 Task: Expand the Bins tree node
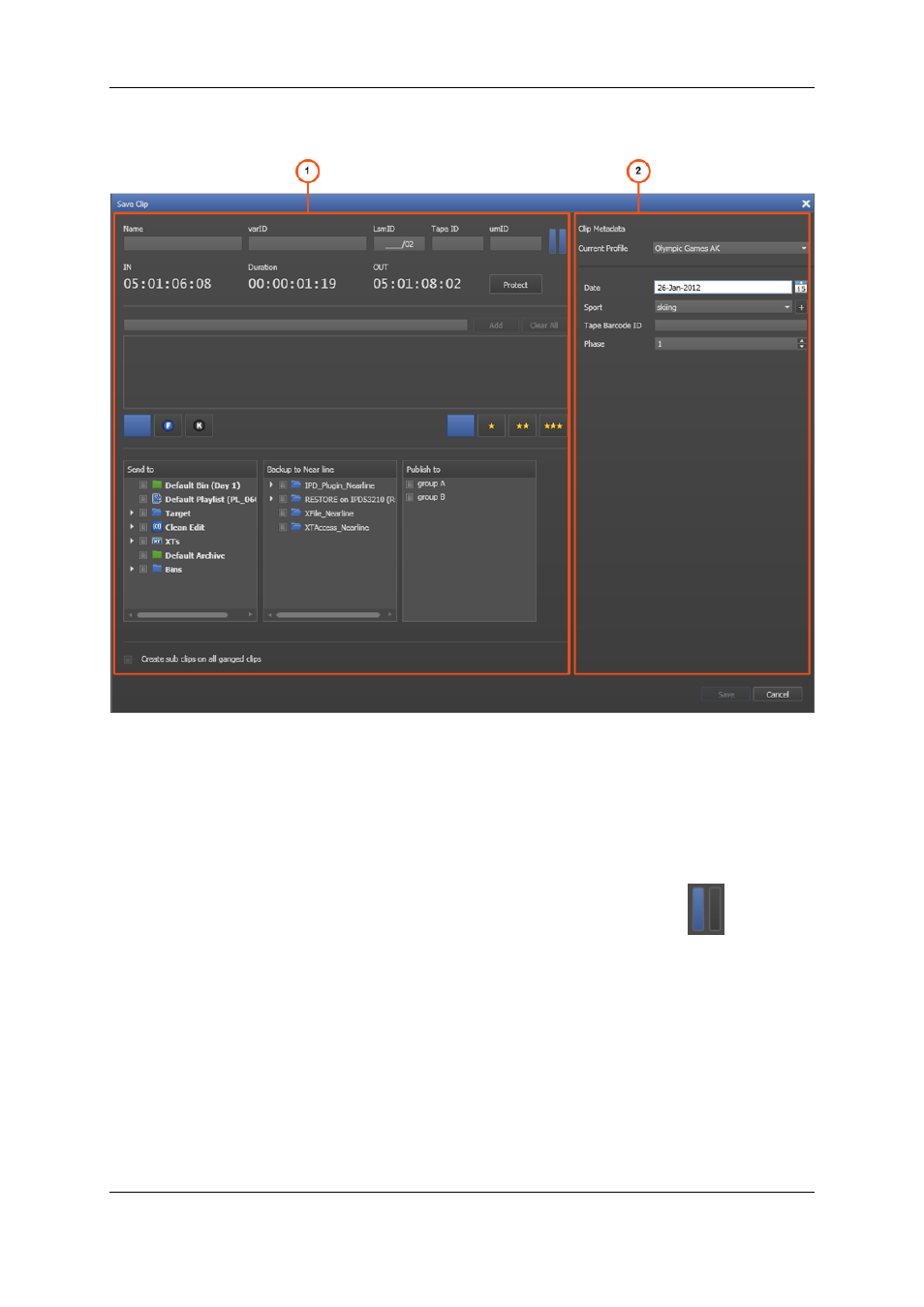pos(132,569)
